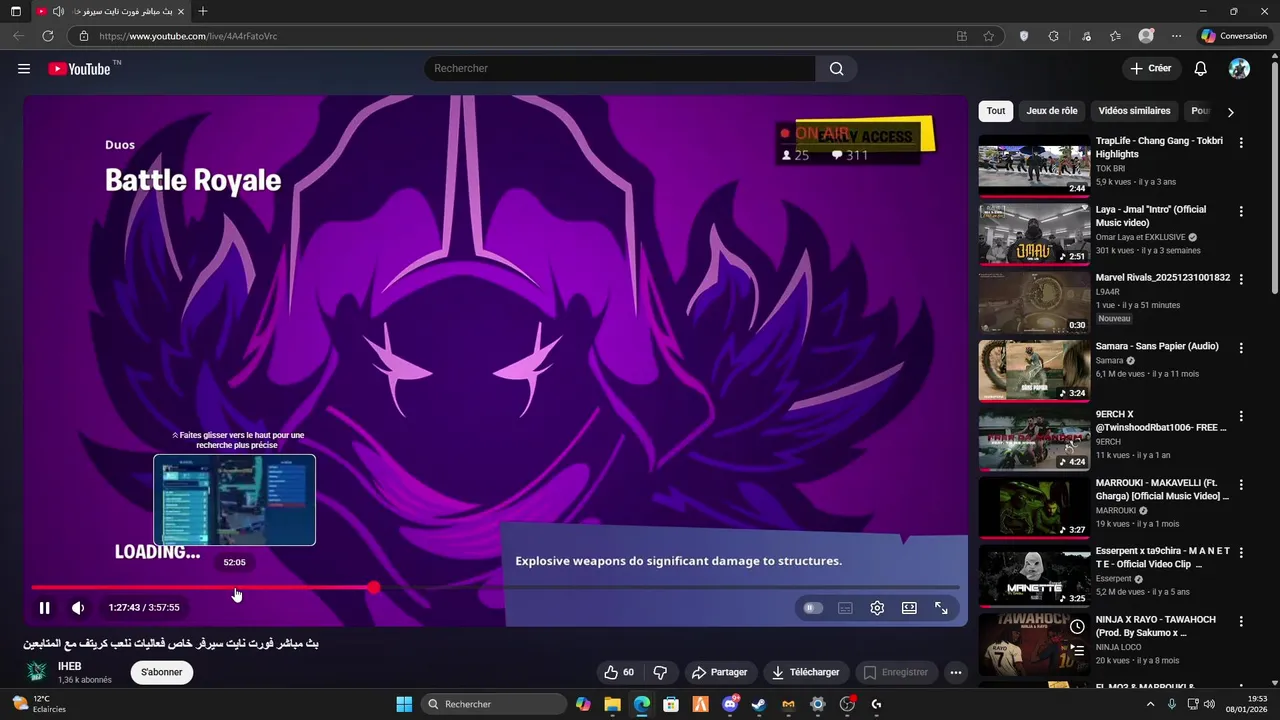Screen dimensions: 1280x720
Task: Open options for NINJA X RAYO video
Action: point(1241,621)
